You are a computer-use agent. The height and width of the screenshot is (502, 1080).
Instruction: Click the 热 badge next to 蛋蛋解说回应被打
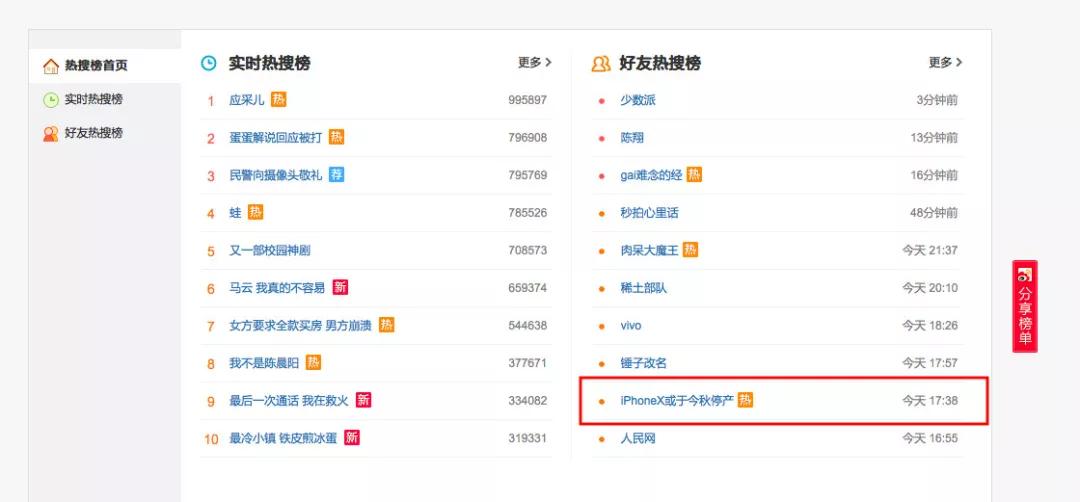click(x=336, y=137)
